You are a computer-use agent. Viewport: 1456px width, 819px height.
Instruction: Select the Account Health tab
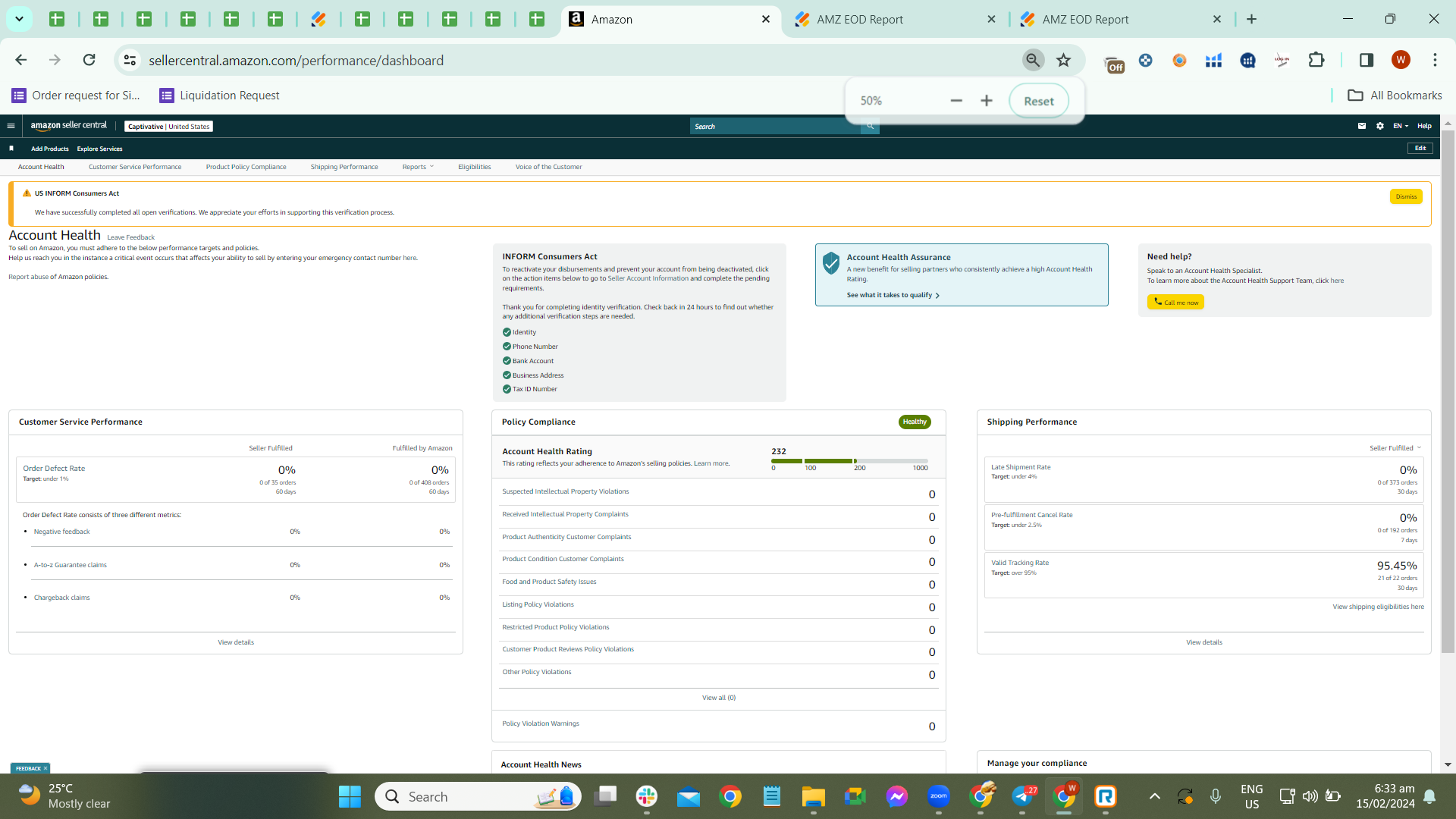point(41,167)
